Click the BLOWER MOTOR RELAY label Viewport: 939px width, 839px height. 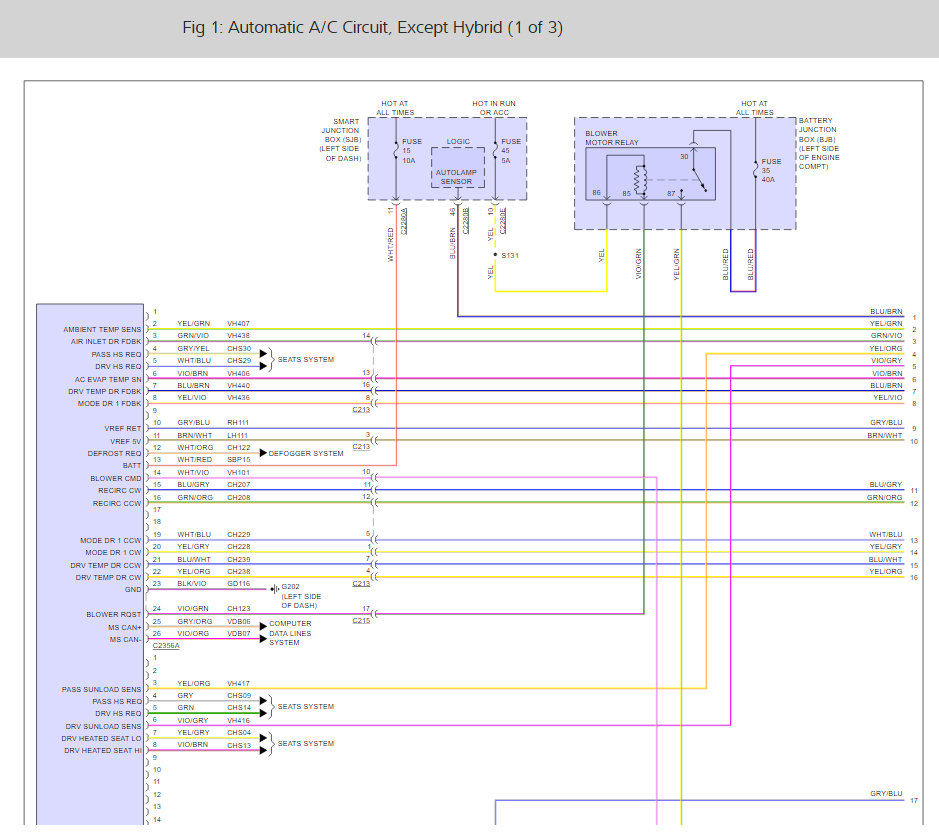point(611,138)
